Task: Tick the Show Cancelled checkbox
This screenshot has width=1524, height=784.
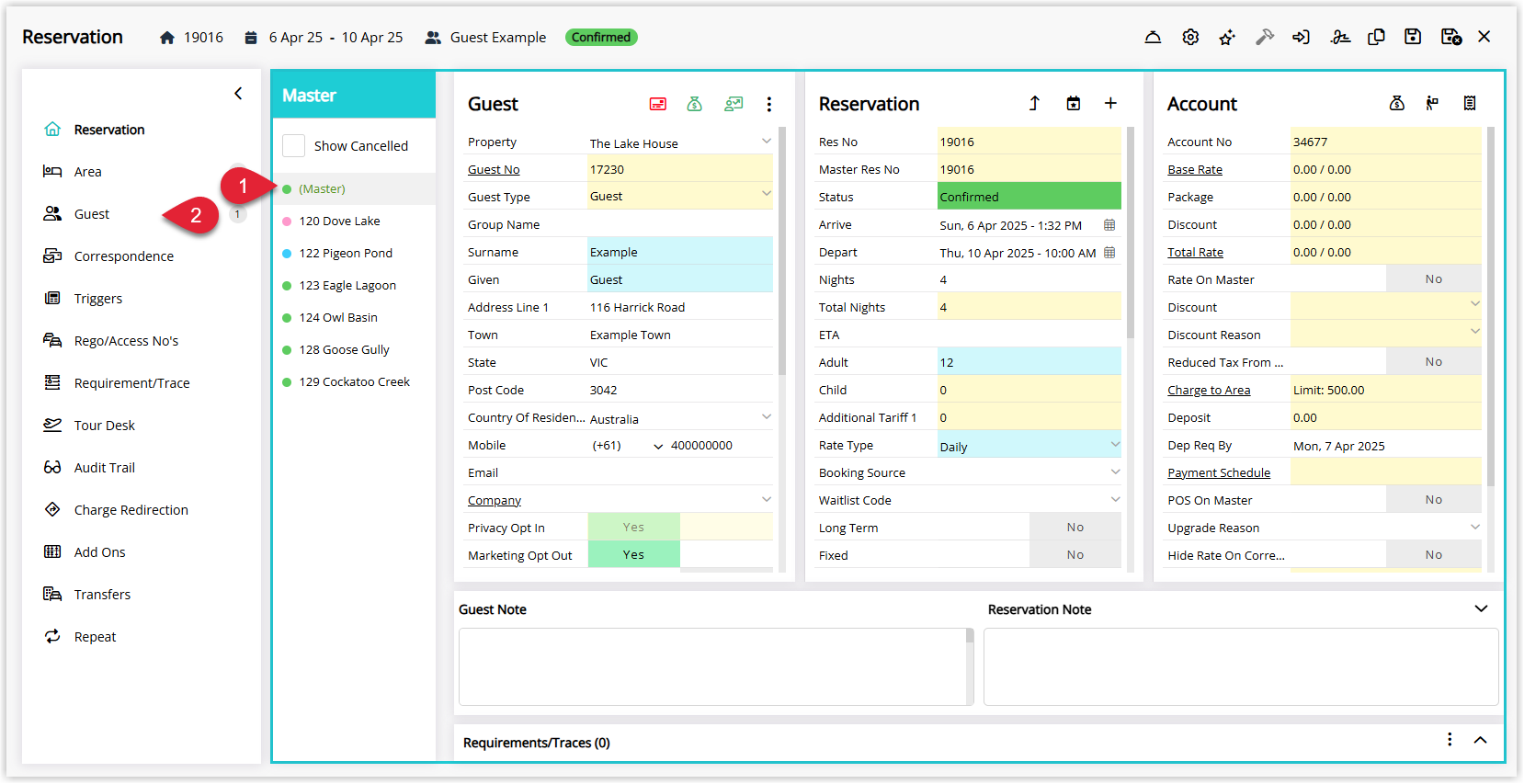Action: (293, 145)
